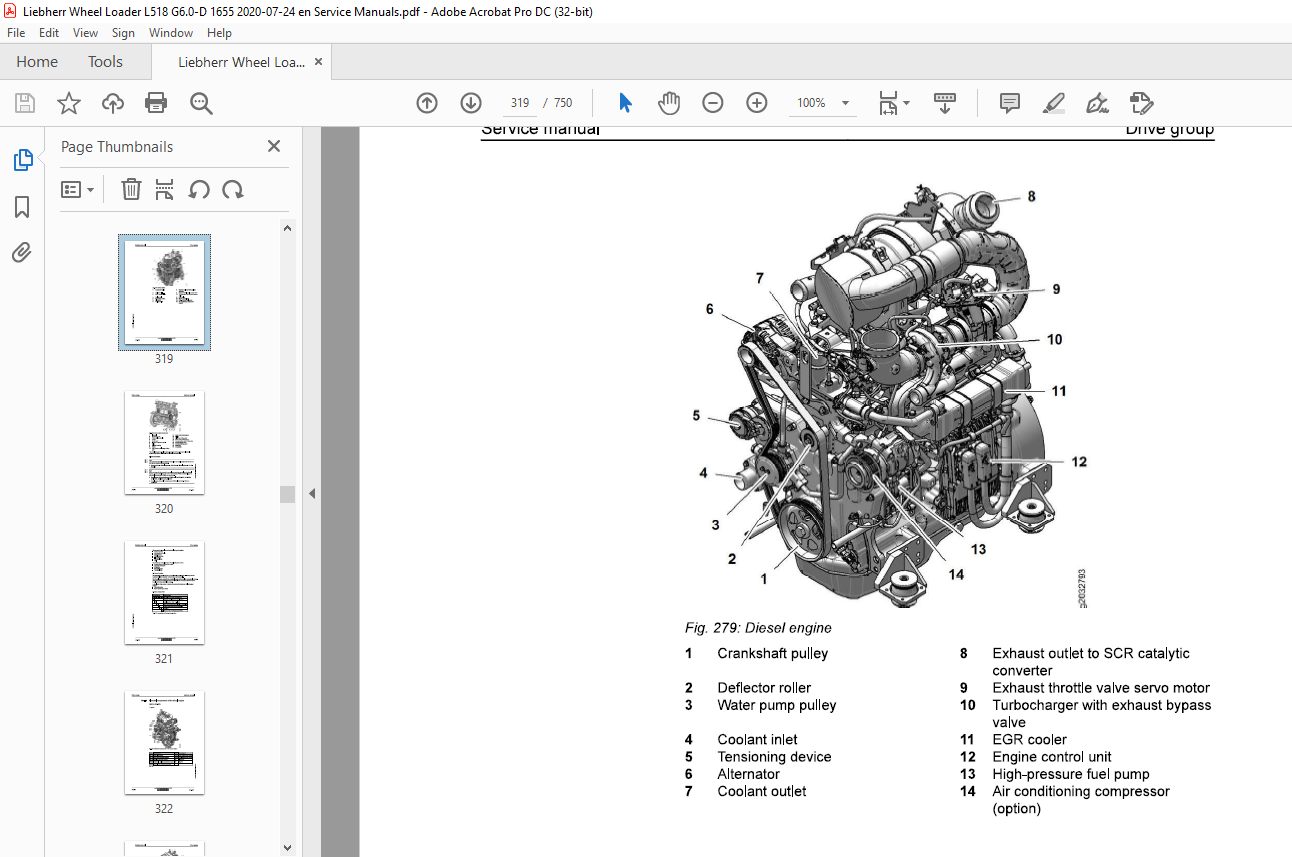Click the 'Page Thumbnails' panel title

117,146
